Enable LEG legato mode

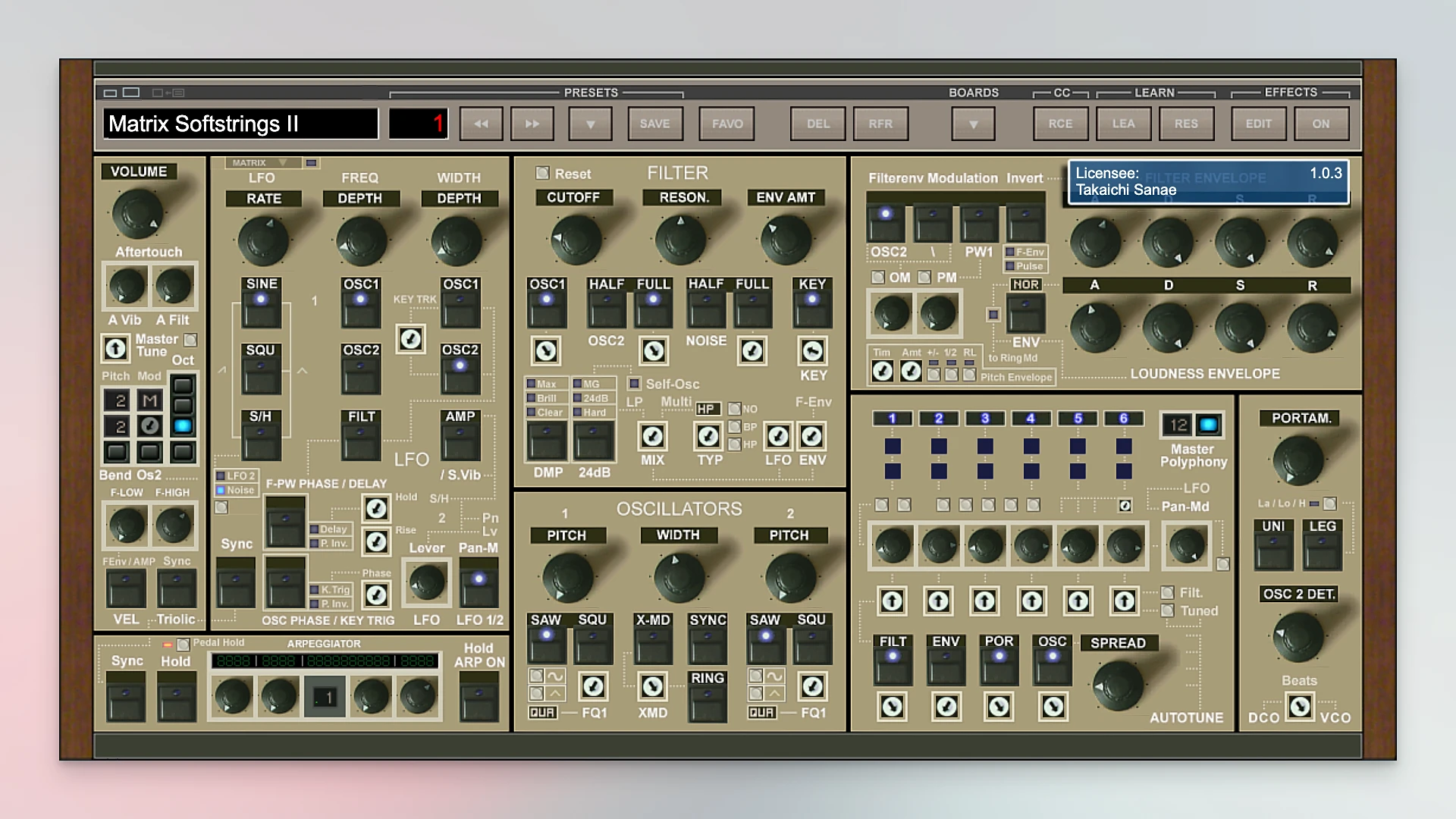1322,544
